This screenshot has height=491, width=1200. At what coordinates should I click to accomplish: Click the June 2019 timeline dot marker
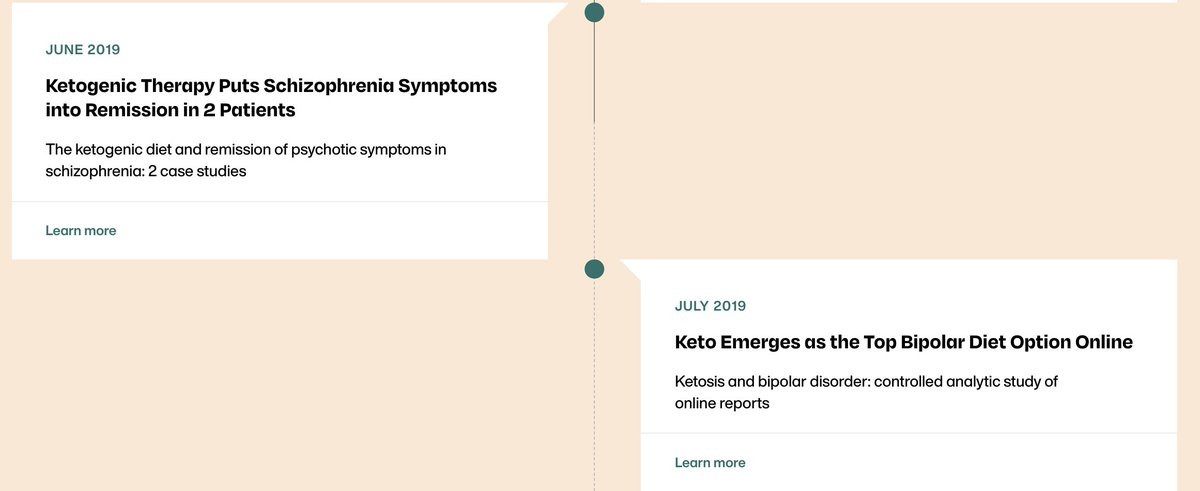click(594, 12)
